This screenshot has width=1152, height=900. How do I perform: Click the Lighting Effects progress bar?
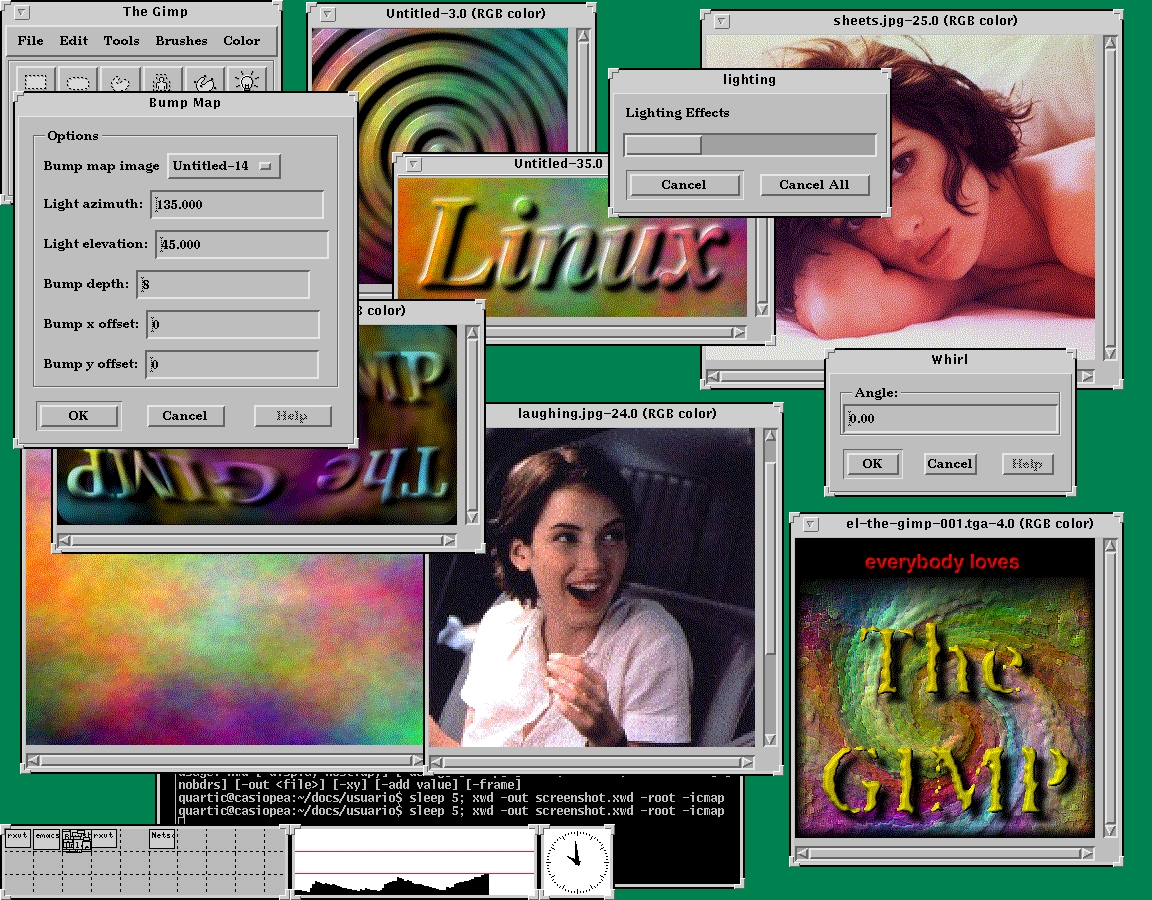click(750, 146)
